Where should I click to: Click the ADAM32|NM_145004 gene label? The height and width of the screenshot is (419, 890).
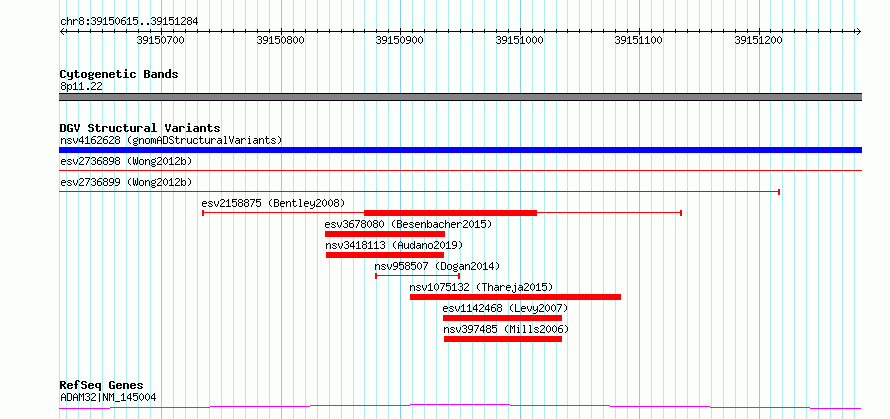click(x=108, y=397)
